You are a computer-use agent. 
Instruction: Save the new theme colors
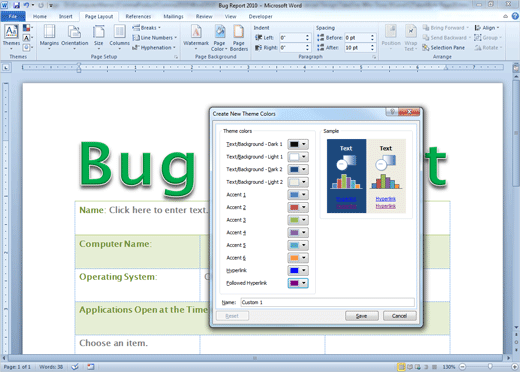[362, 316]
